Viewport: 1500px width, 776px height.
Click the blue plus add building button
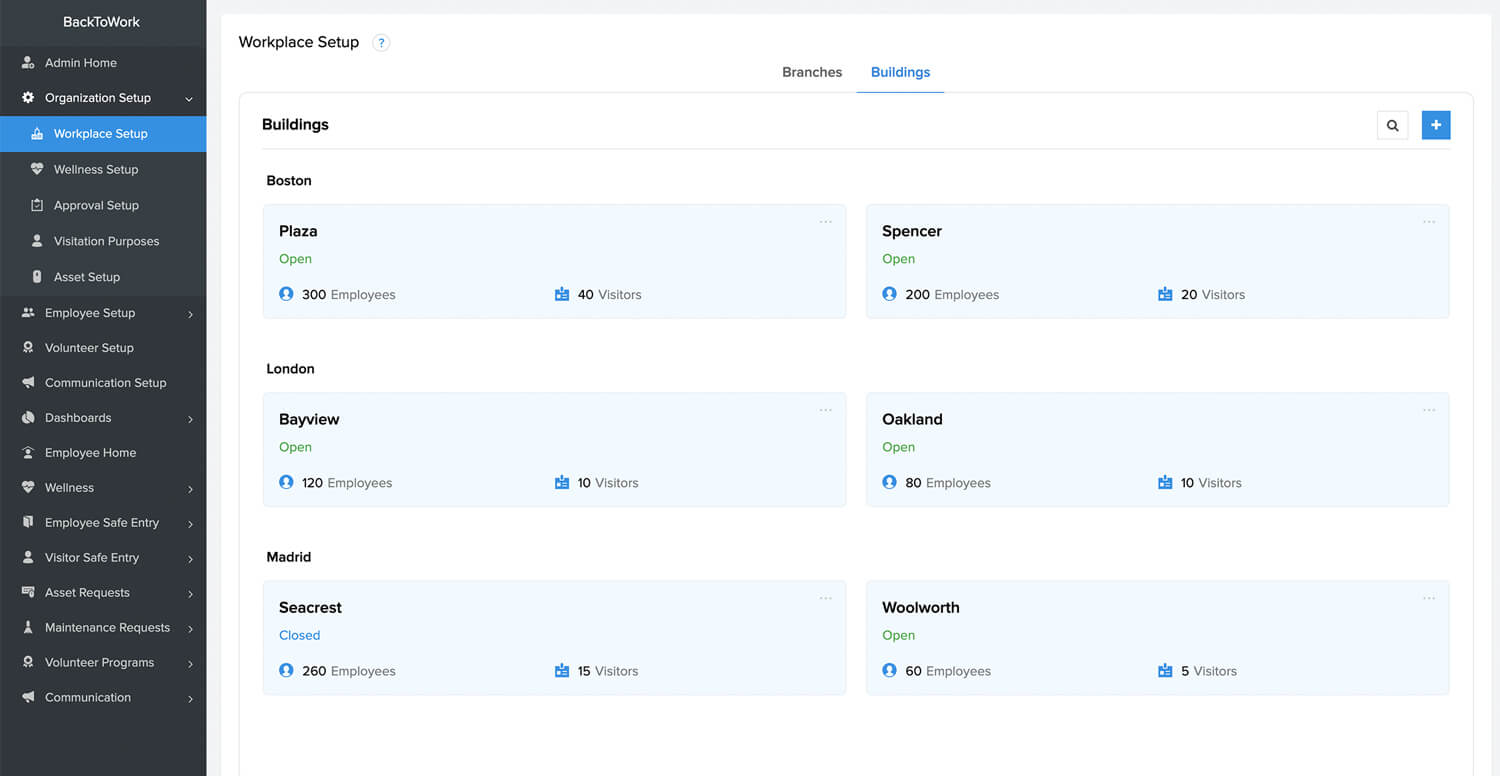point(1436,125)
